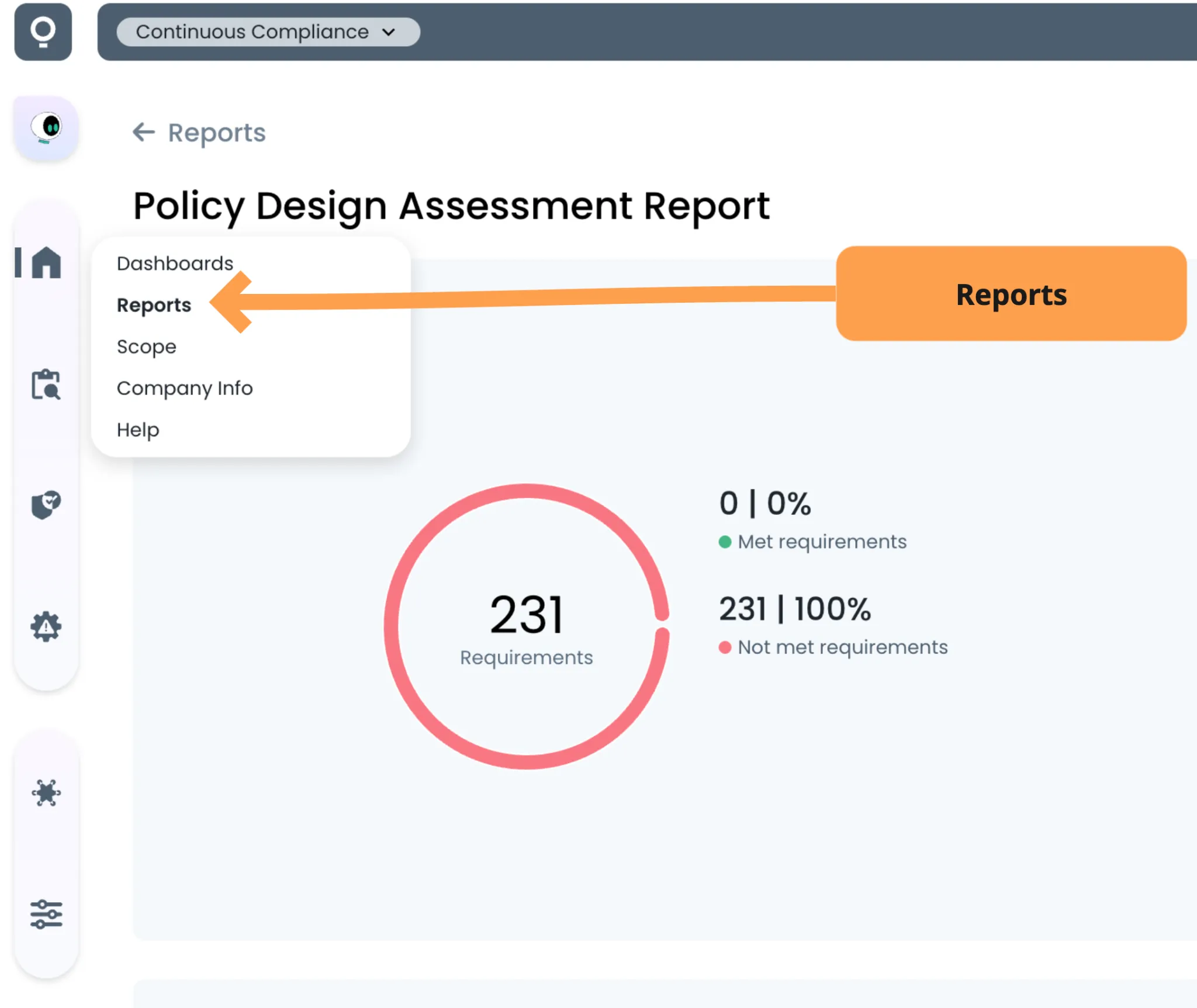This screenshot has height=1008, width=1197.
Task: Open the Help menu entry
Action: [138, 429]
